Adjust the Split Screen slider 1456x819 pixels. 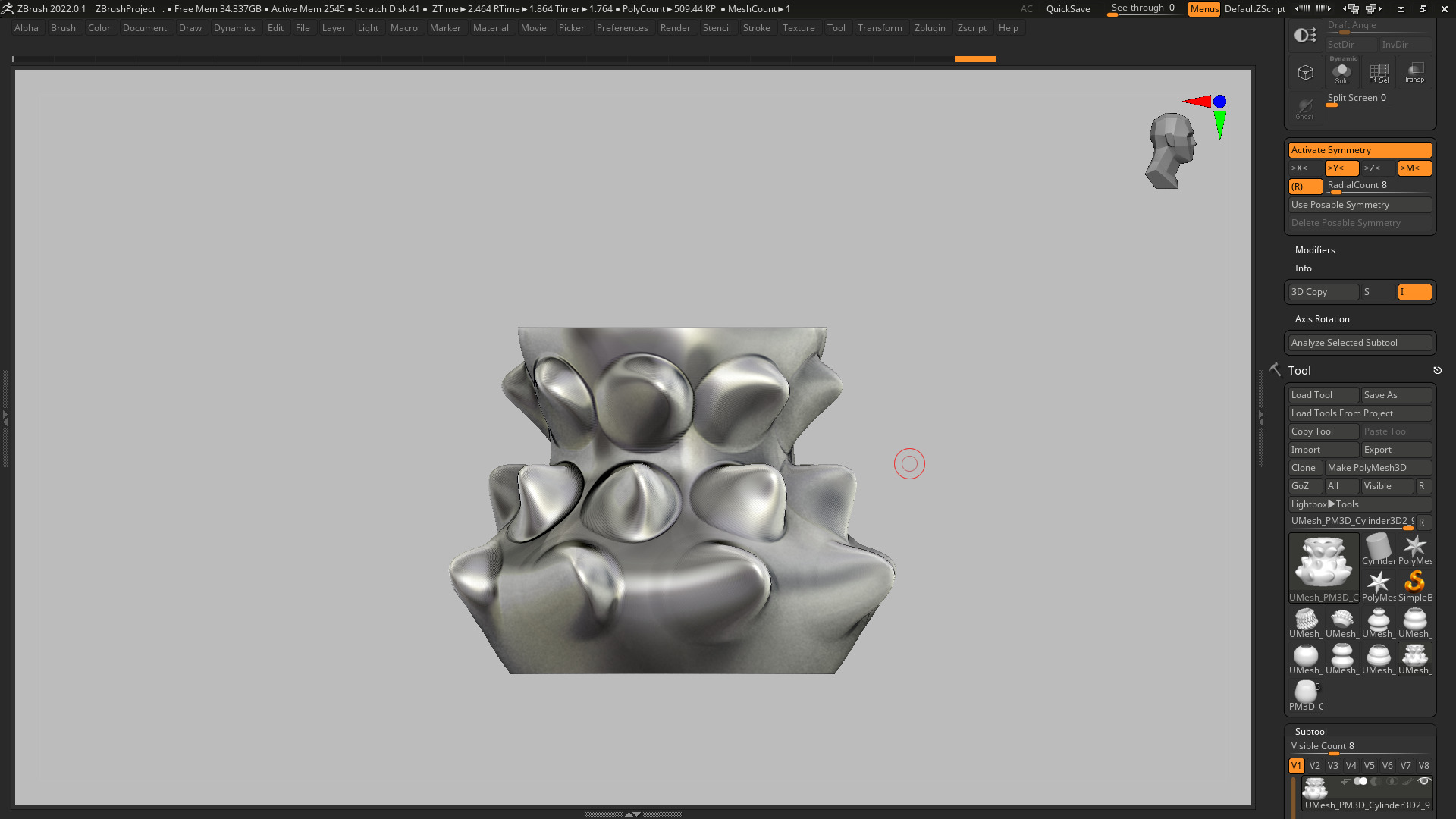tap(1360, 99)
